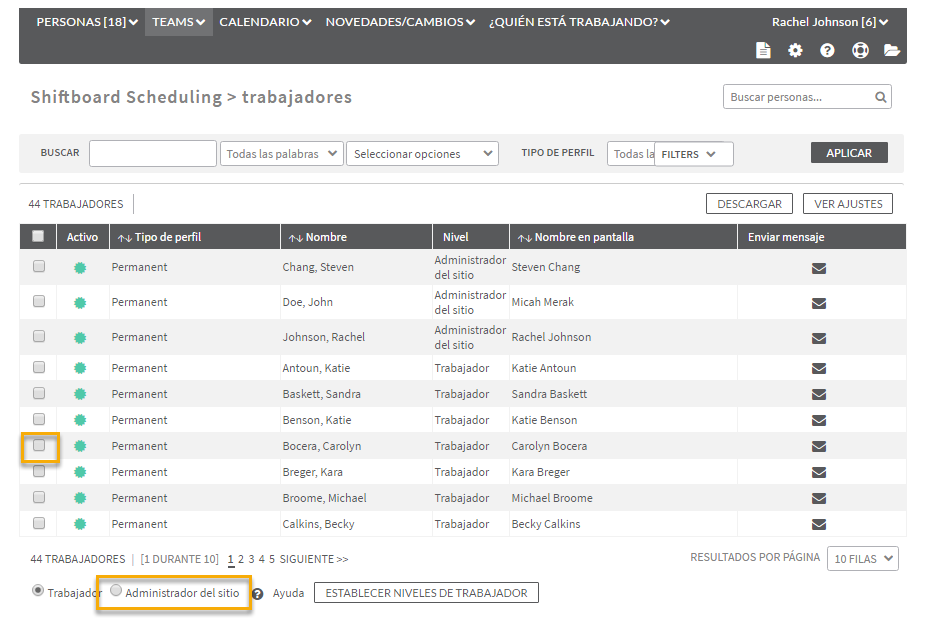929x619 pixels.
Task: Open the TEAMS menu
Action: (x=178, y=22)
